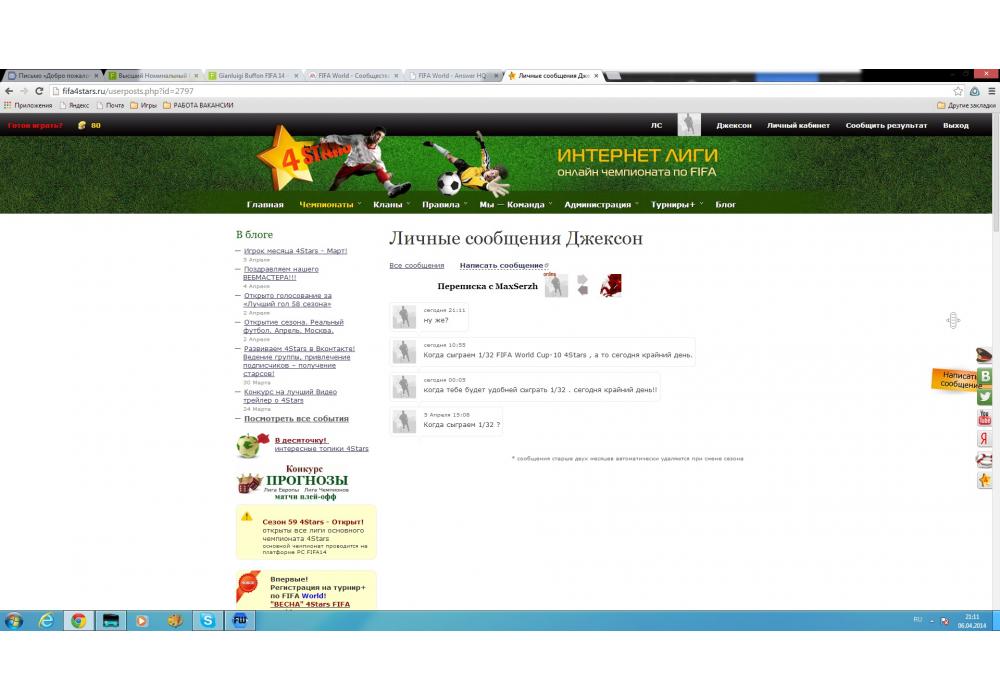Click orange Написать сообщение side button
The image size is (1000, 700).
(955, 379)
